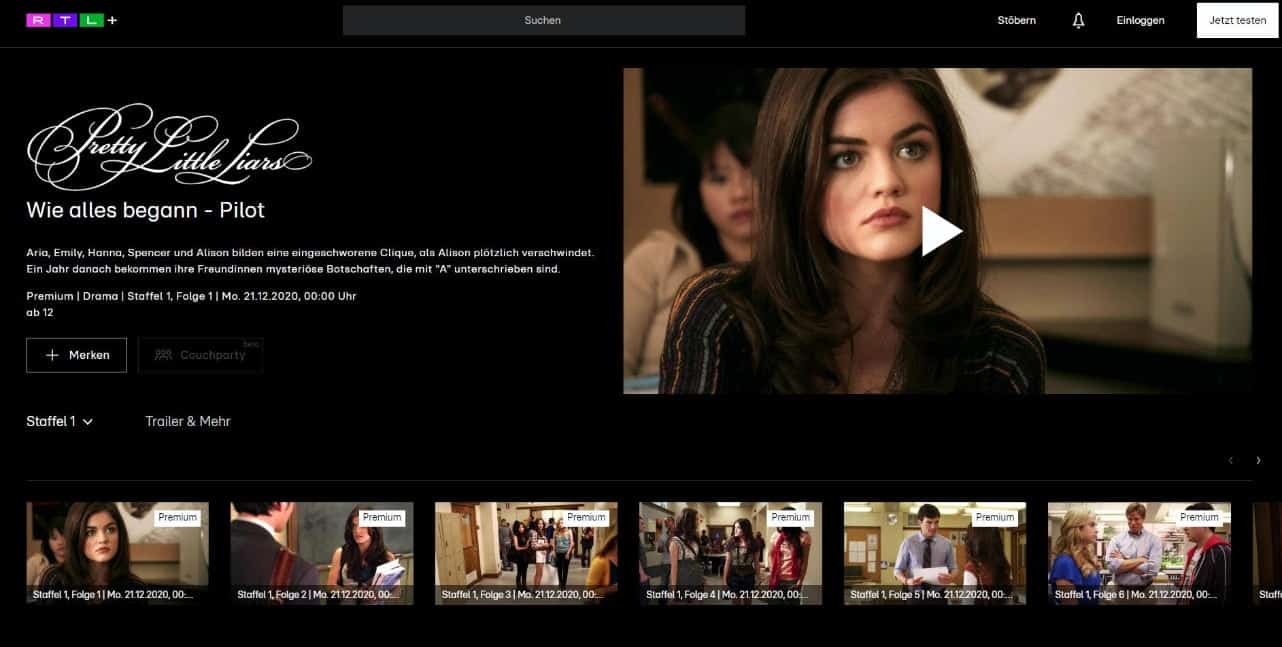This screenshot has width=1282, height=647.
Task: Go to previous episodes arrow
Action: pos(1230,460)
